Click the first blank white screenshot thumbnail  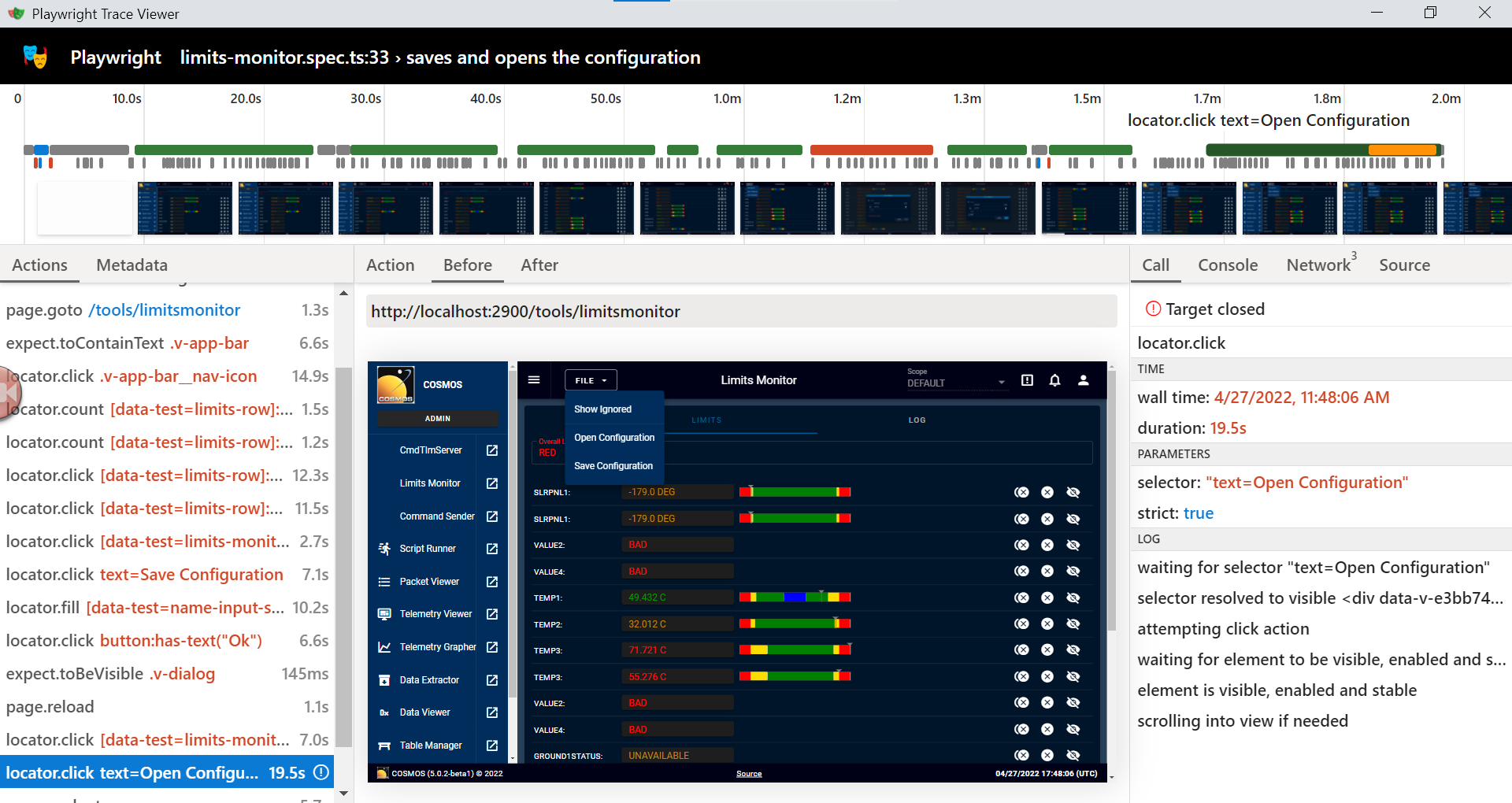(85, 208)
